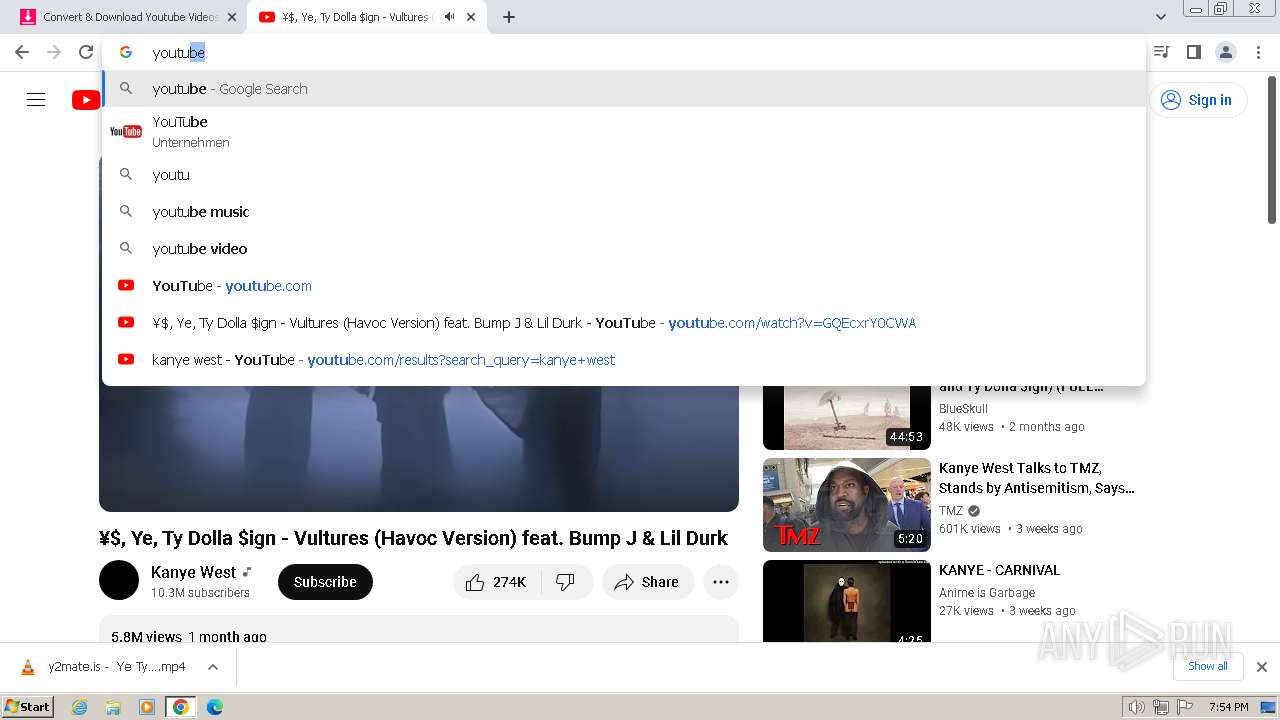Select 'youtube - Google Search' suggestion
The width and height of the screenshot is (1280, 720).
[x=624, y=89]
